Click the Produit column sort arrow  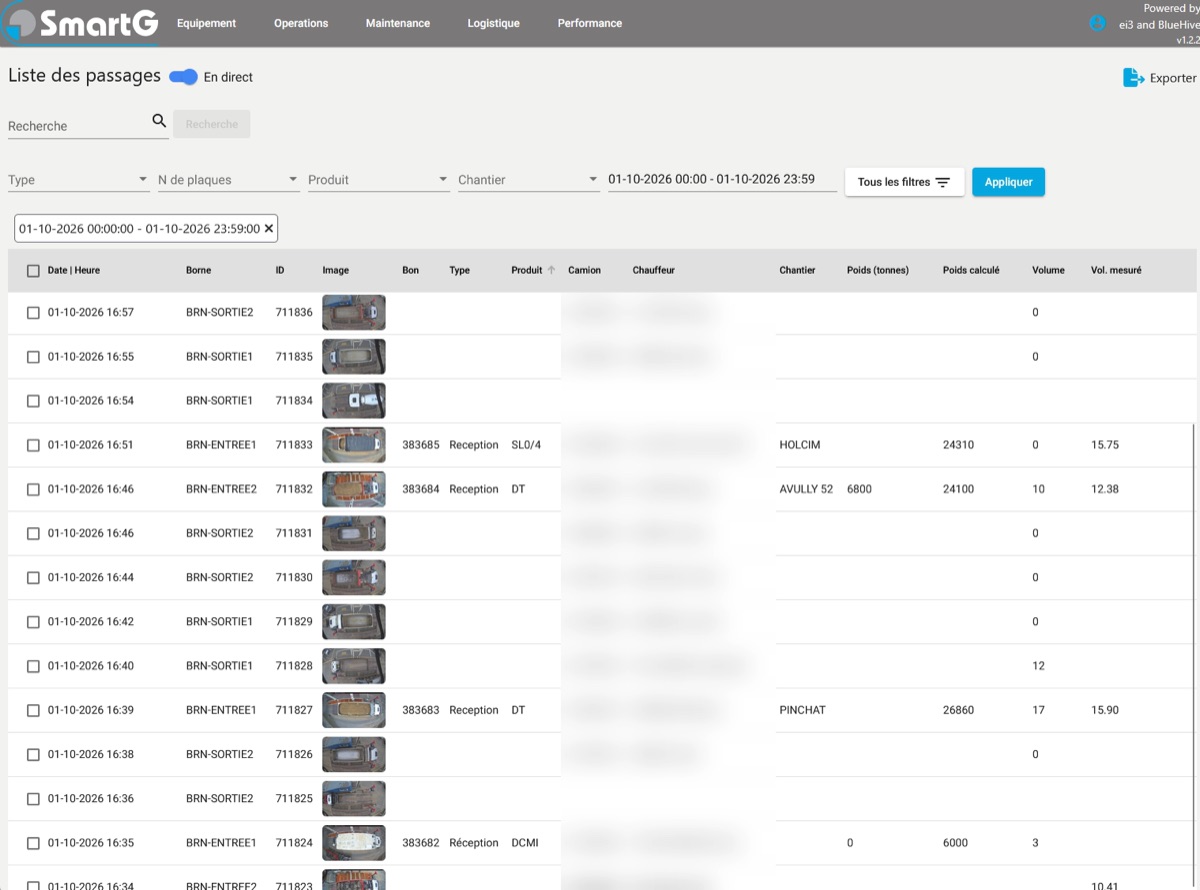(x=551, y=270)
